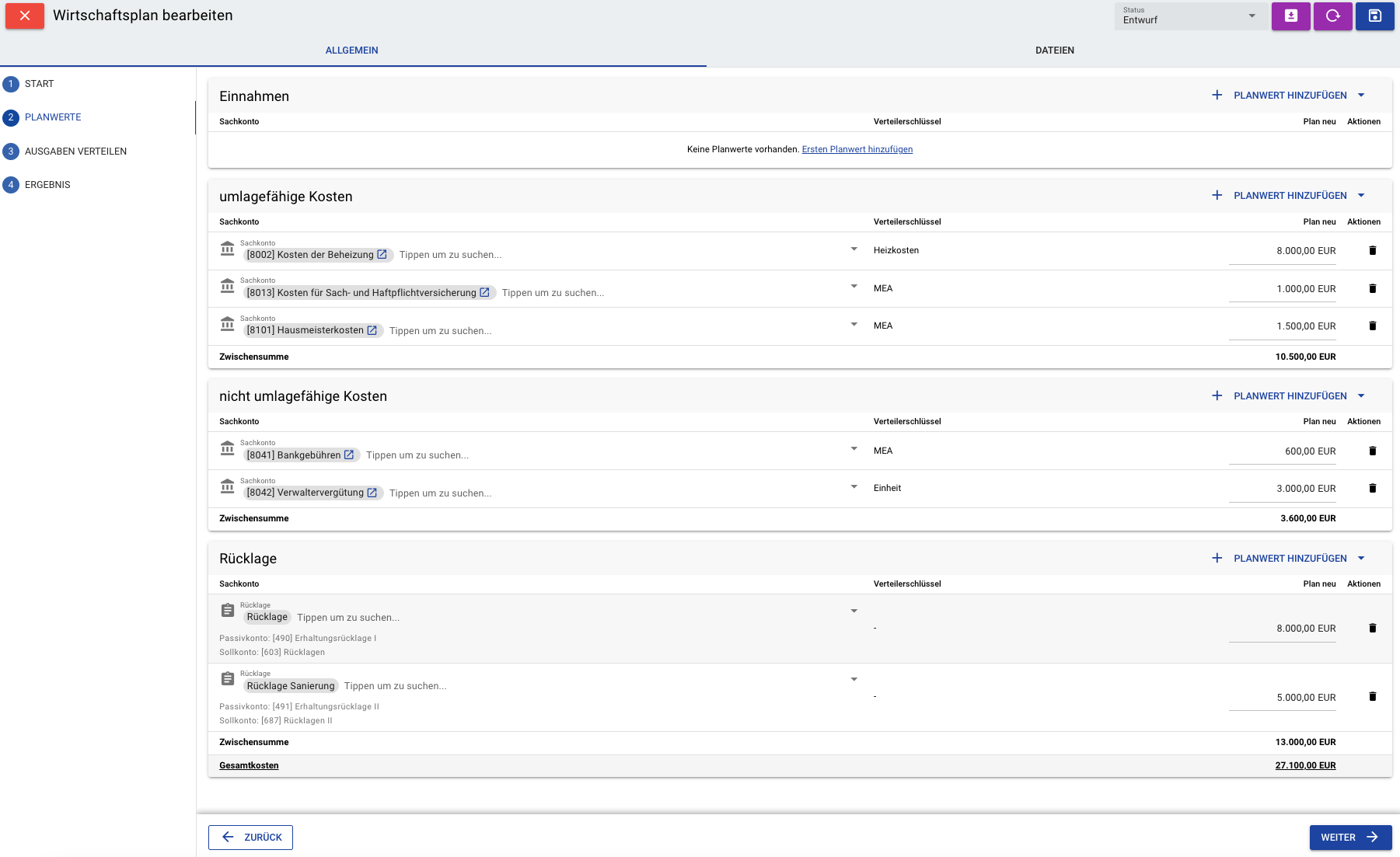The height and width of the screenshot is (857, 1400).
Task: Delete the Hausmeisterkosten row
Action: 1372,326
